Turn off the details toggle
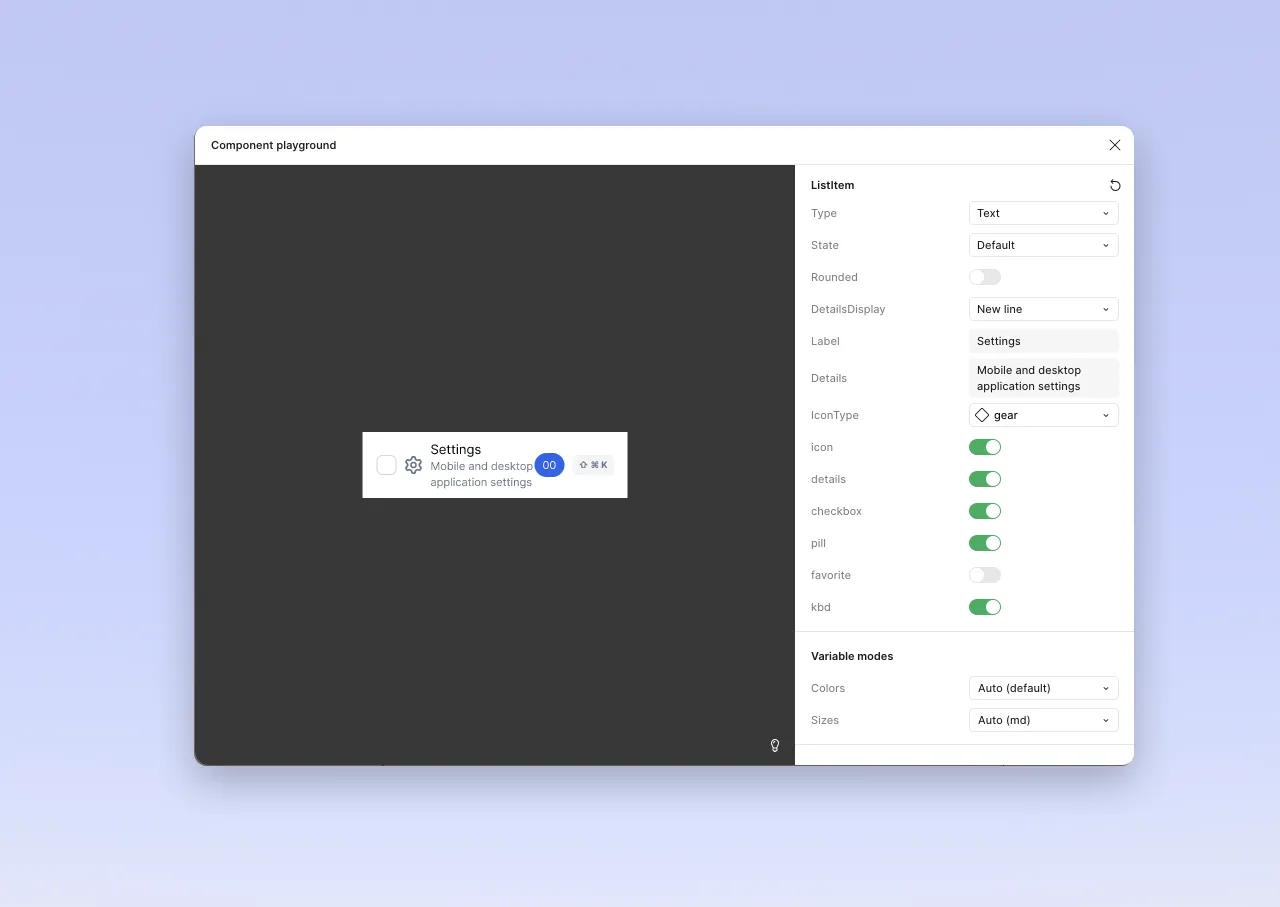Viewport: 1280px width, 907px height. 984,479
